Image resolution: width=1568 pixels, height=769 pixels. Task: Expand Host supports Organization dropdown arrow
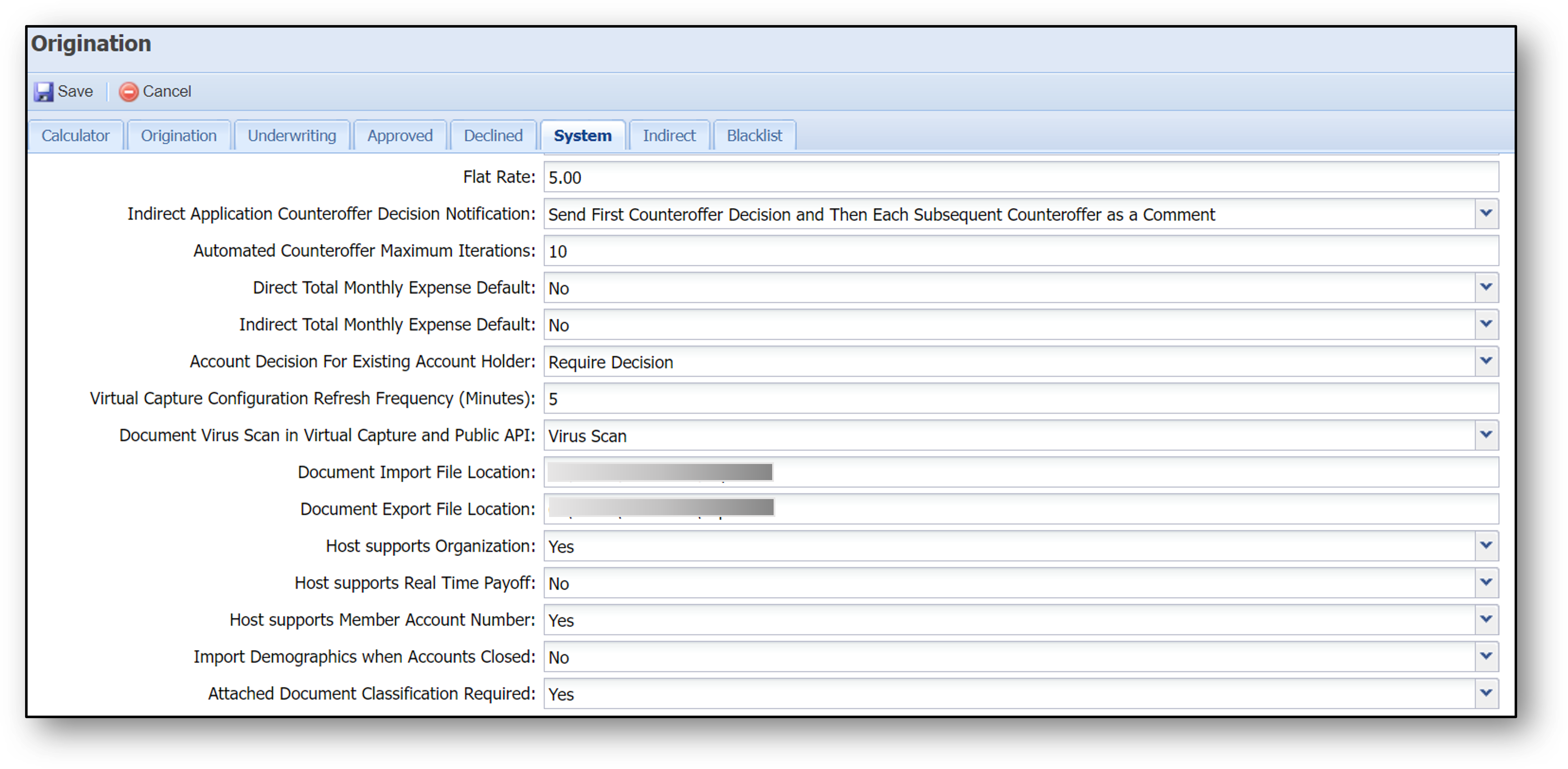(1486, 546)
